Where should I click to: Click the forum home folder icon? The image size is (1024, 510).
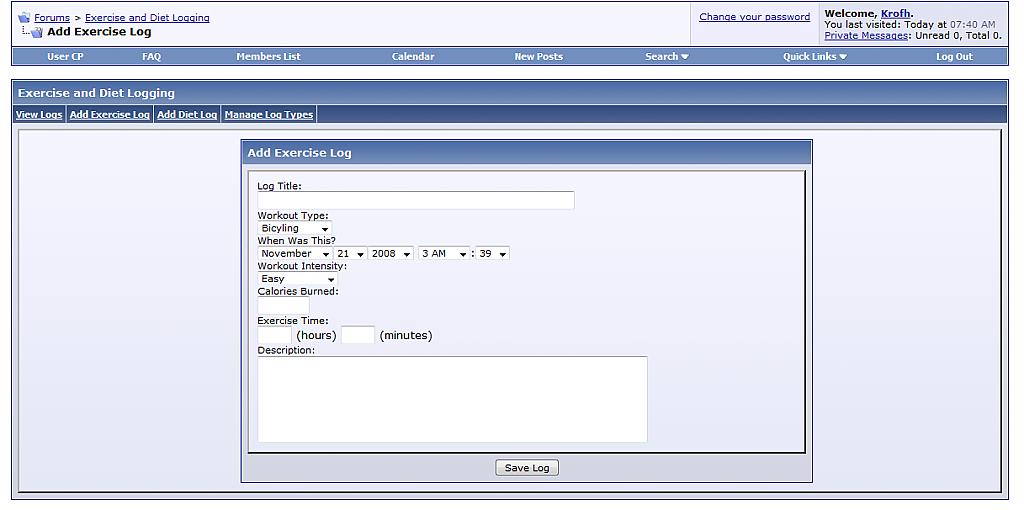[x=24, y=18]
